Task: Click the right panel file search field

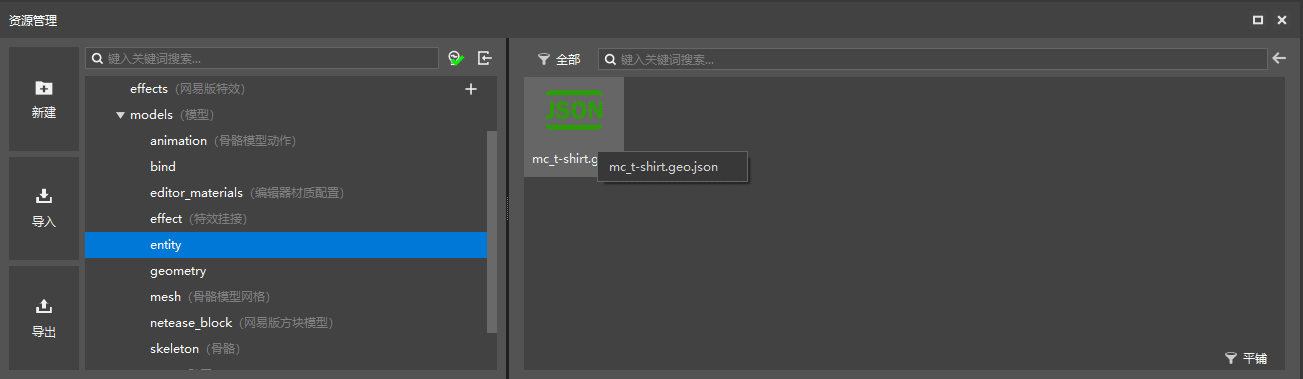Action: (x=931, y=59)
